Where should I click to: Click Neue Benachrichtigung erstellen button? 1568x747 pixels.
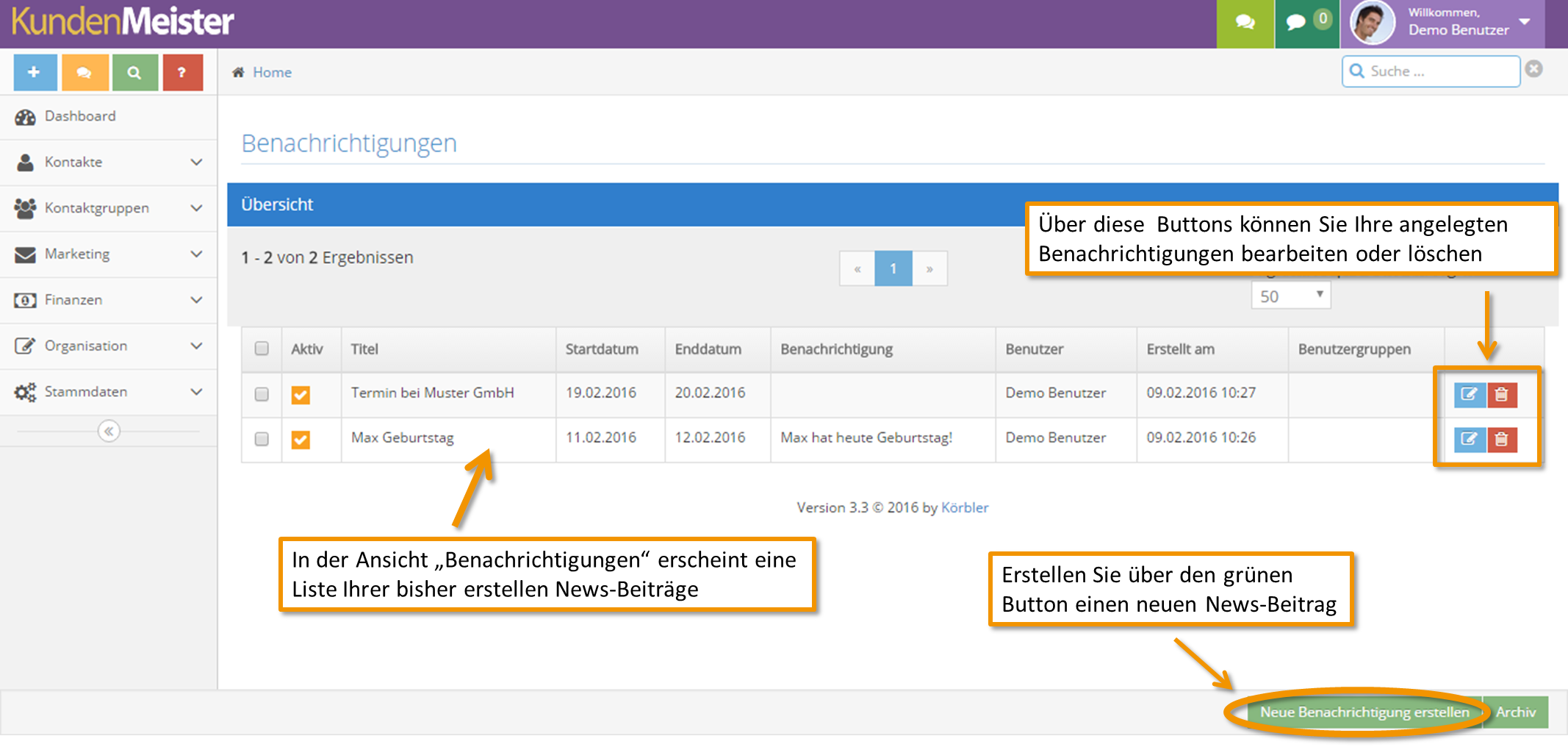pos(1364,712)
